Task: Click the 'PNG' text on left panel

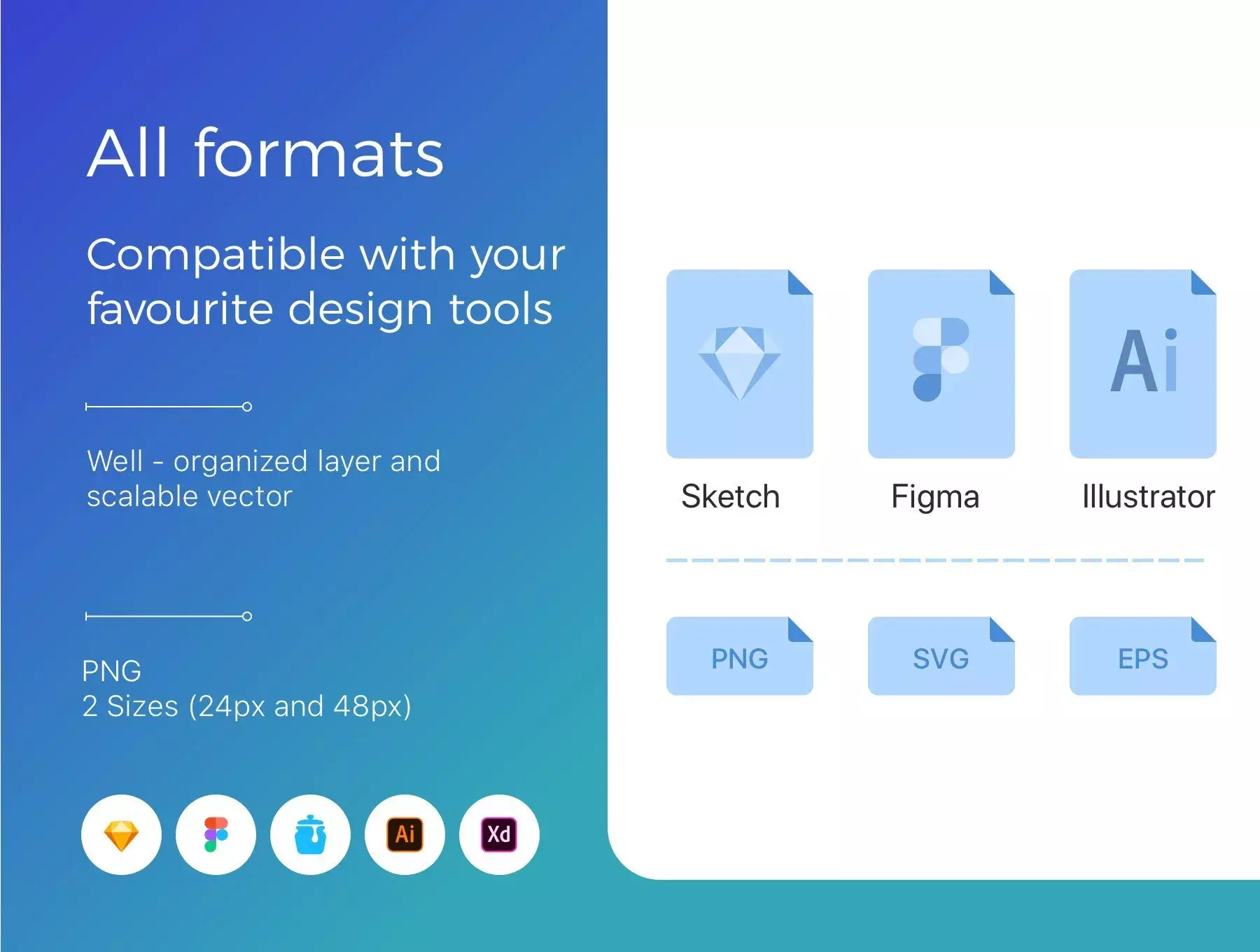Action: (x=112, y=671)
